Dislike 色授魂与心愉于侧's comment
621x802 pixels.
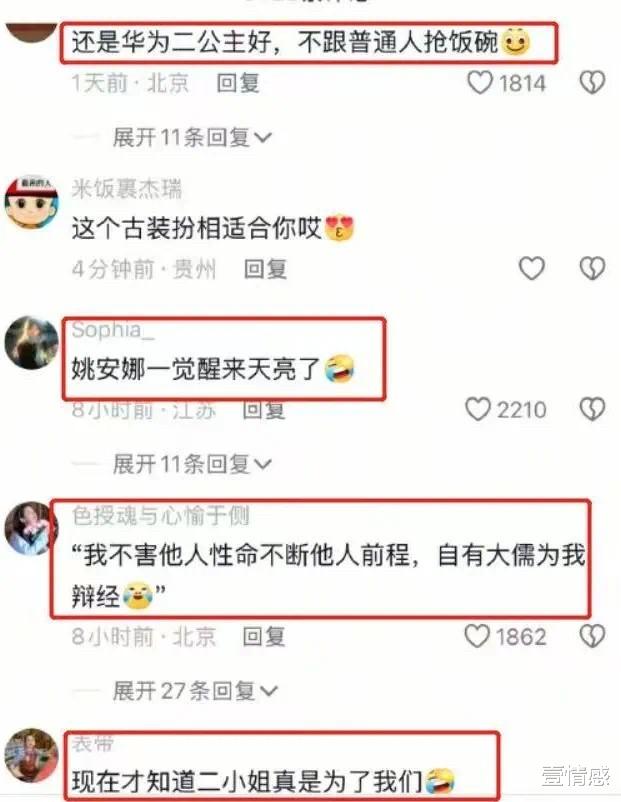click(x=592, y=636)
